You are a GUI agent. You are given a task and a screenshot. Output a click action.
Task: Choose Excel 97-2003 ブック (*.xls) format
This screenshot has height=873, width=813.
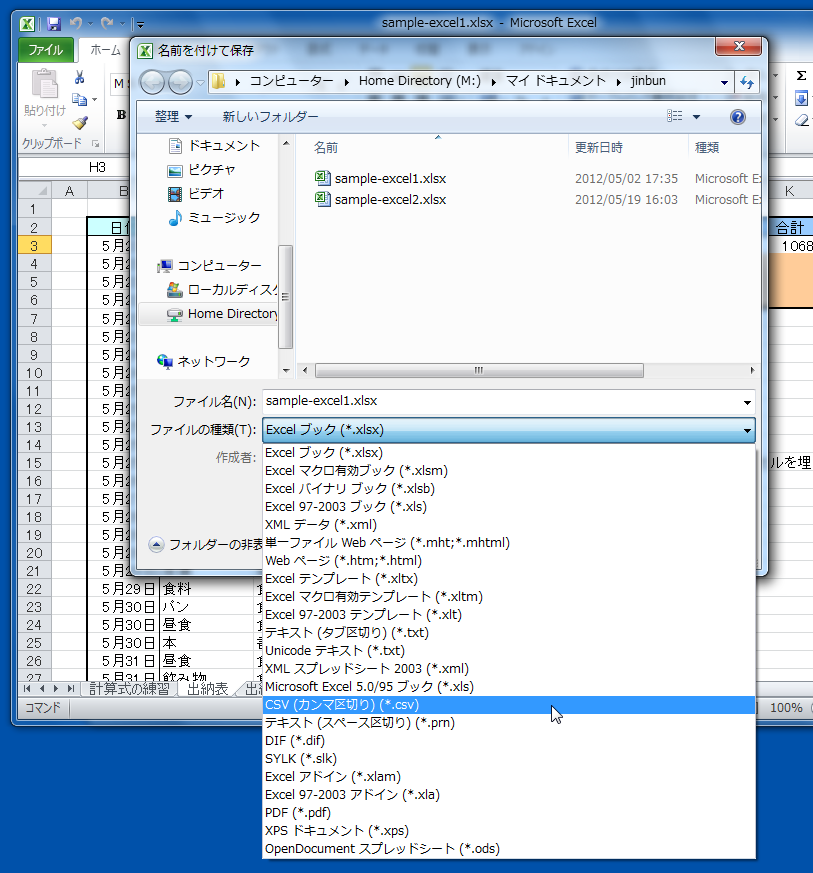coord(509,507)
